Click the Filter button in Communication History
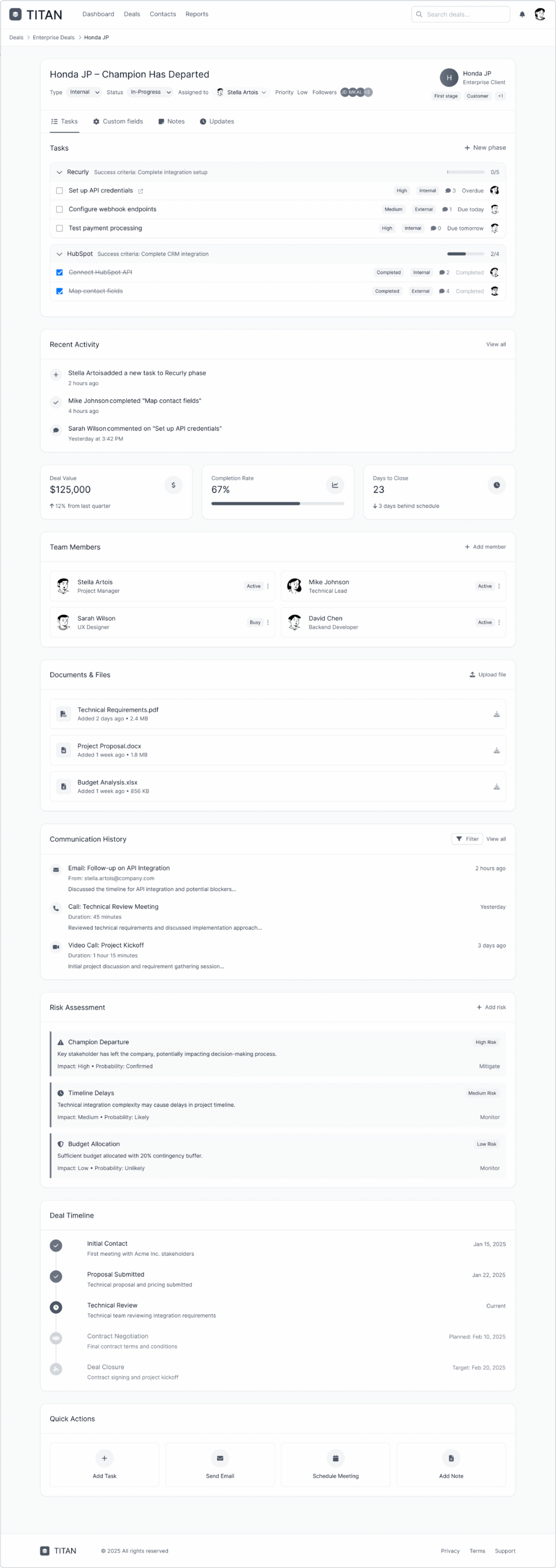 (x=467, y=839)
